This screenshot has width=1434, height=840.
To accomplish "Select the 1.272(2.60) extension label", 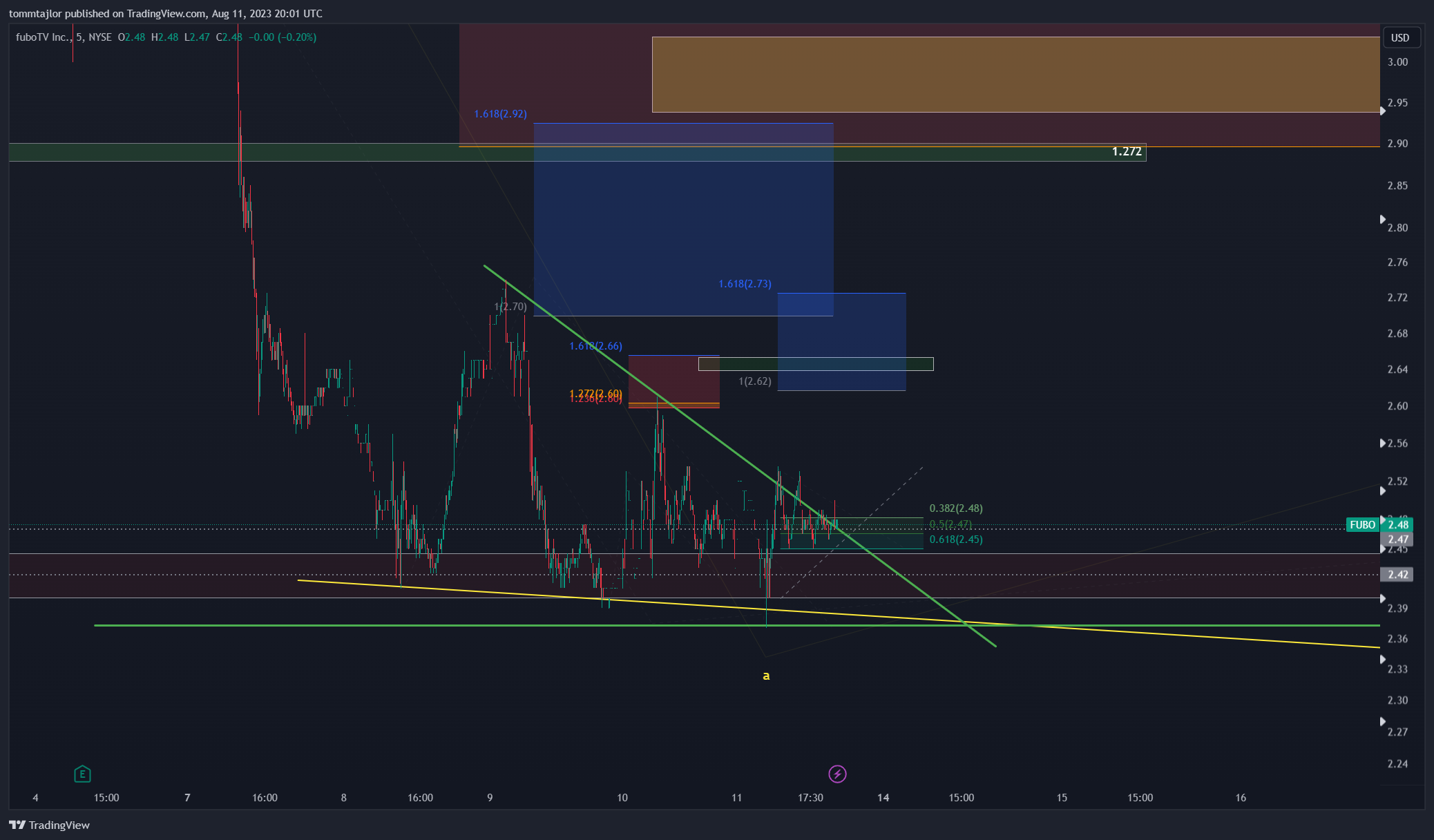I will [x=595, y=393].
